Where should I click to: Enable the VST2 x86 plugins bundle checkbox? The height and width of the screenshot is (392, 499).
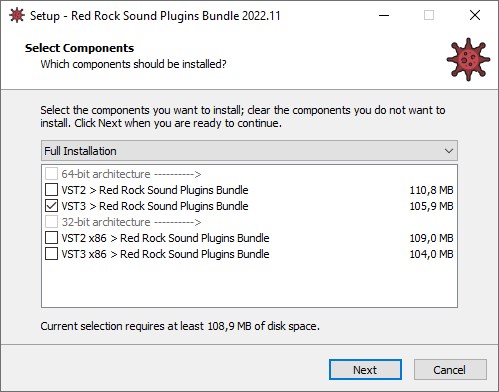tap(51, 238)
